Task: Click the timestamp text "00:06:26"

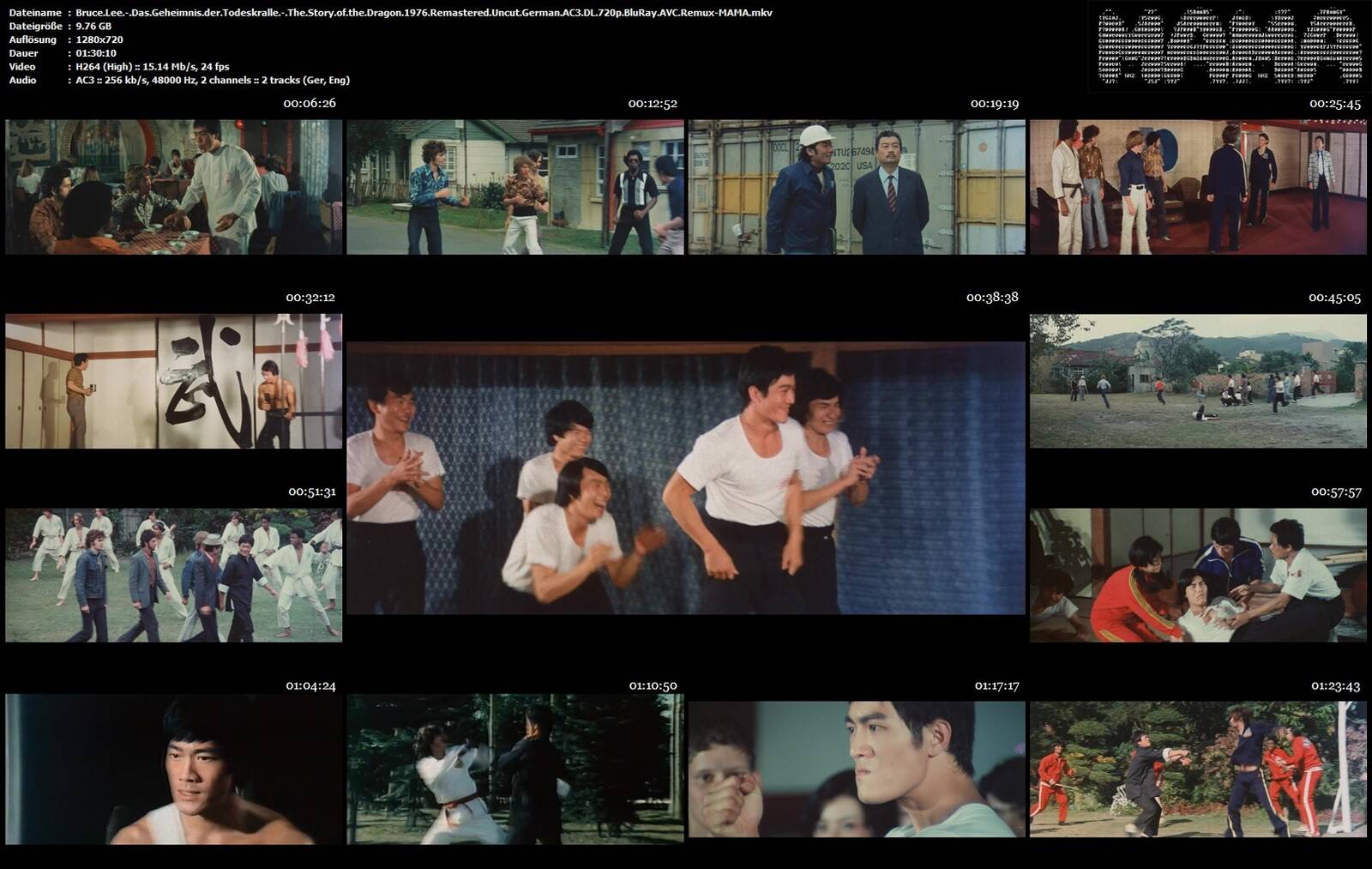Action: (310, 104)
